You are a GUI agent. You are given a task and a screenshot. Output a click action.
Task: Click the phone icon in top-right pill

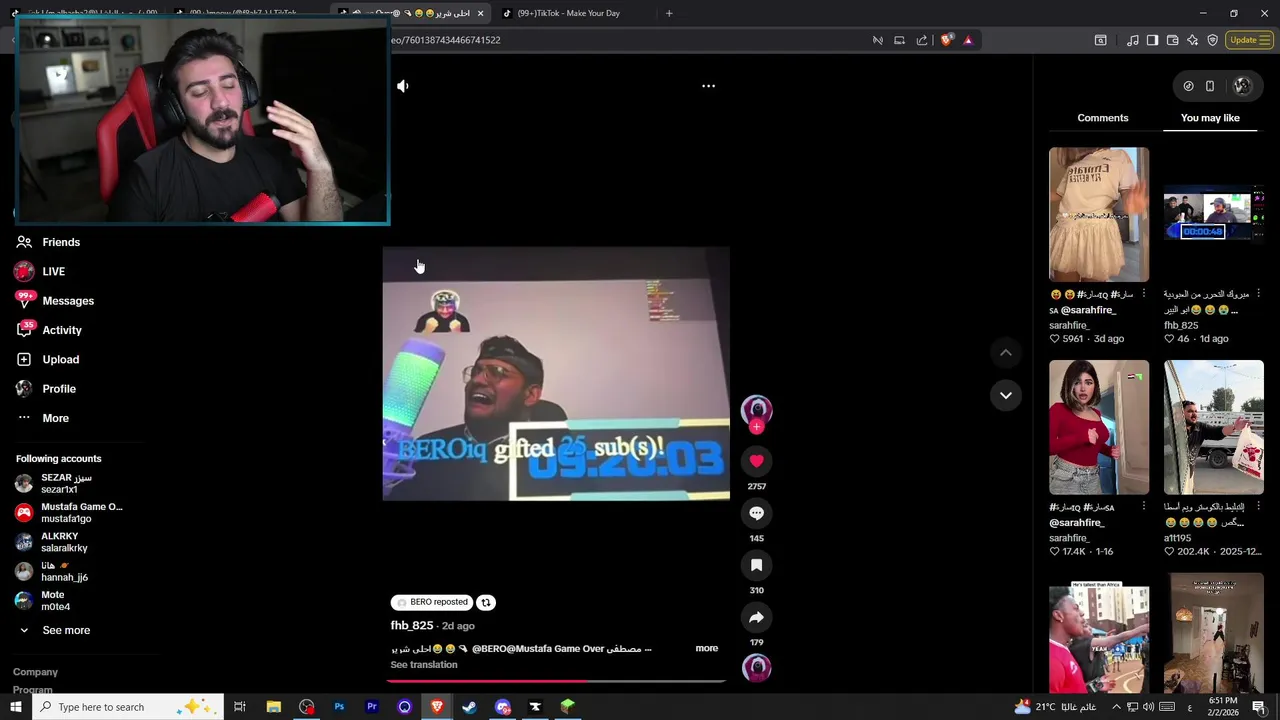pos(1210,86)
